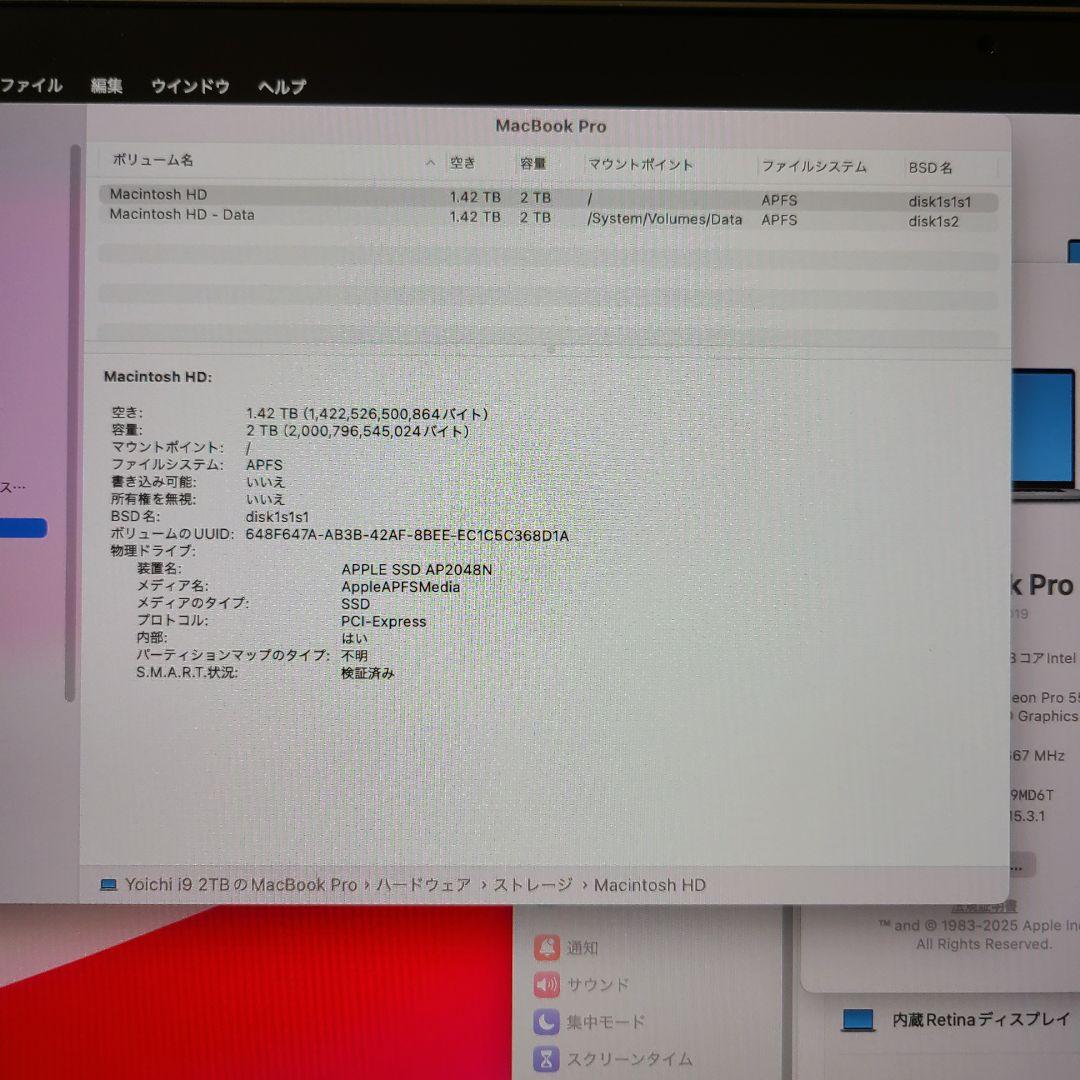Click the 内蔵Retinaディスプレイ label
The image size is (1080, 1080).
coord(981,1019)
